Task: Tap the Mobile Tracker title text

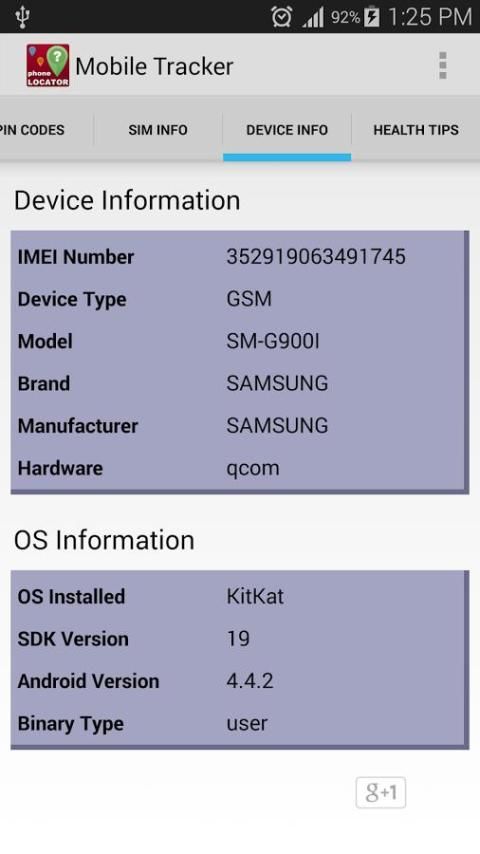Action: (x=154, y=66)
